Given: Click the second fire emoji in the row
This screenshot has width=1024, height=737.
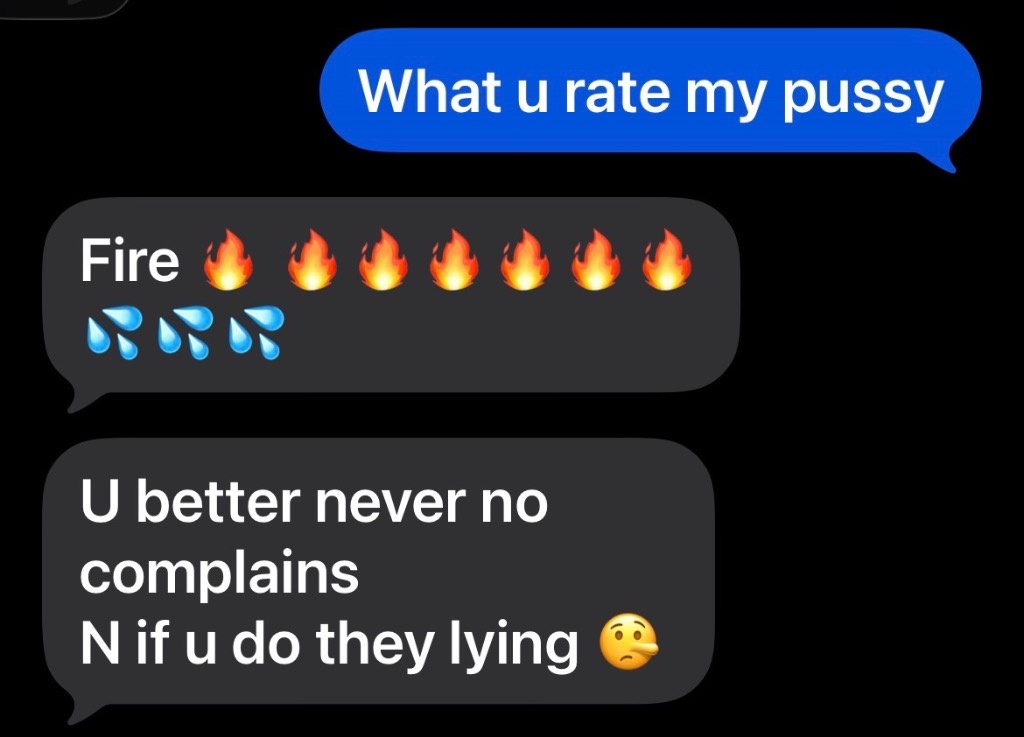Looking at the screenshot, I should tap(313, 259).
